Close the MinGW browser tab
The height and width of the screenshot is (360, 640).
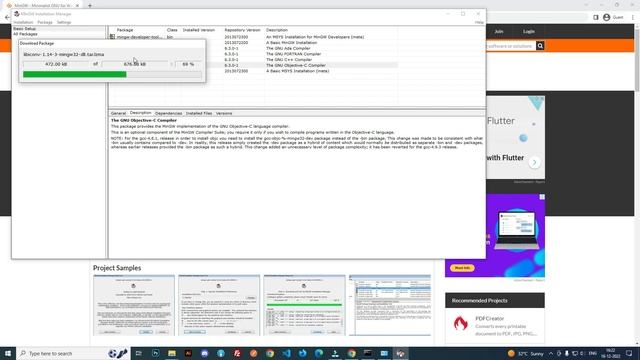pyautogui.click(x=77, y=6)
